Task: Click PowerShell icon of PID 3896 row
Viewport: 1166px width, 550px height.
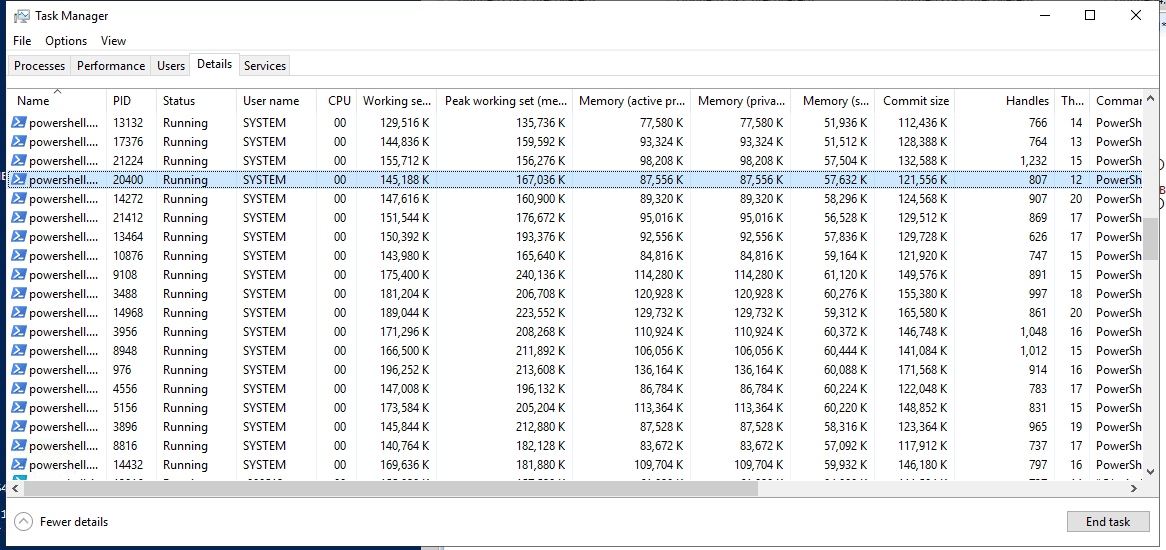Action: pos(19,427)
